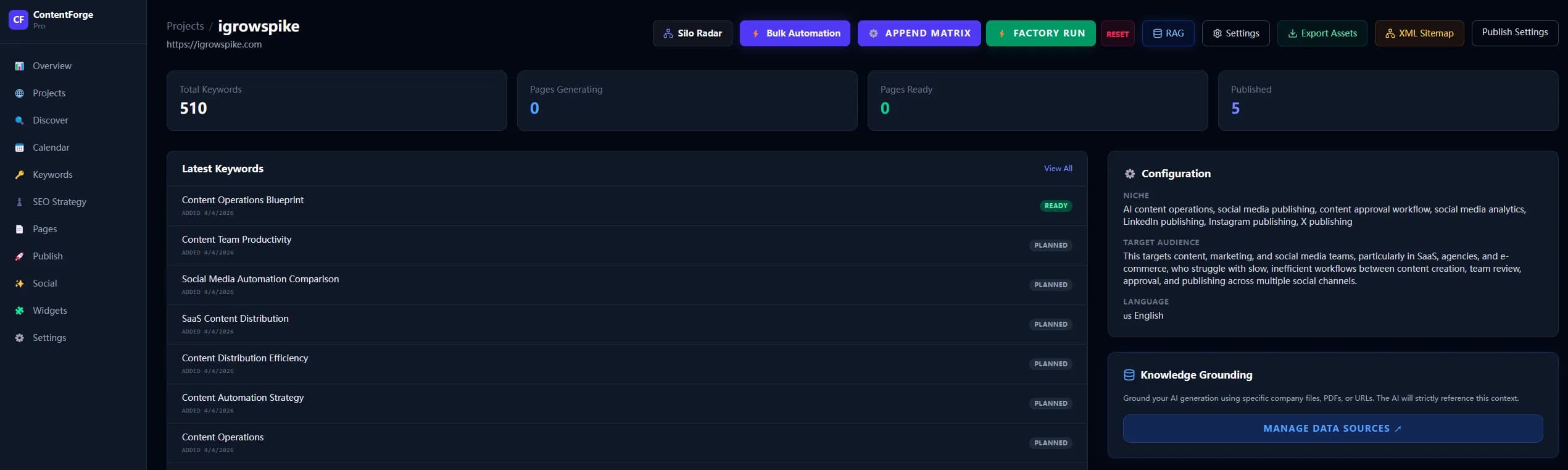This screenshot has height=470, width=1568.
Task: Open the Social sidebar item
Action: [x=44, y=283]
